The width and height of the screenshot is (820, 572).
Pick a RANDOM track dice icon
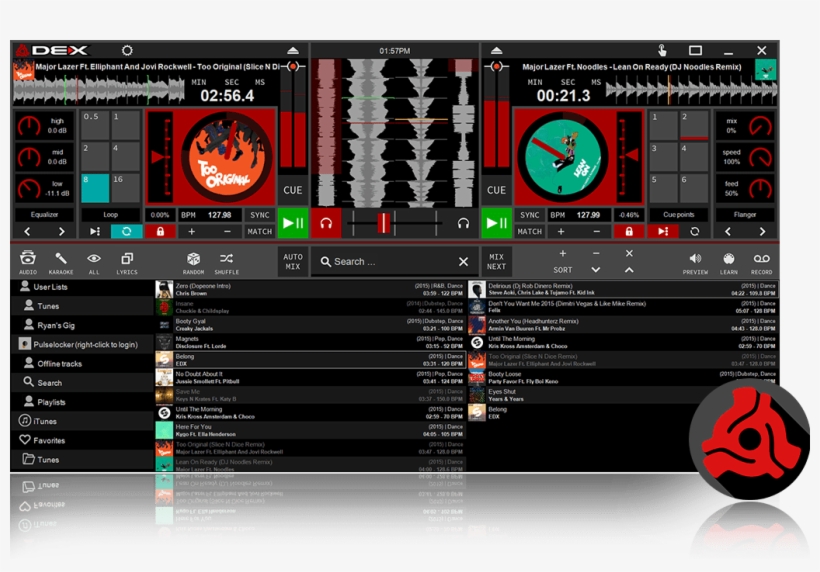click(193, 262)
